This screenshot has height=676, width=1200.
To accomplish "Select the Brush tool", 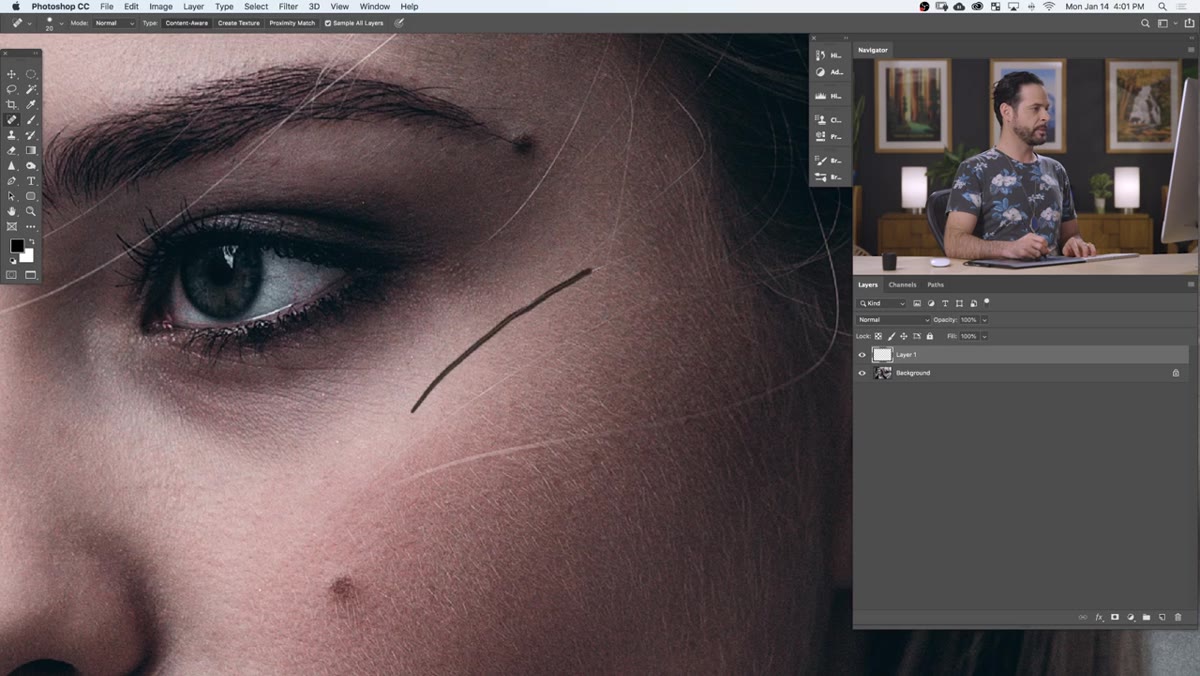I will 31,120.
